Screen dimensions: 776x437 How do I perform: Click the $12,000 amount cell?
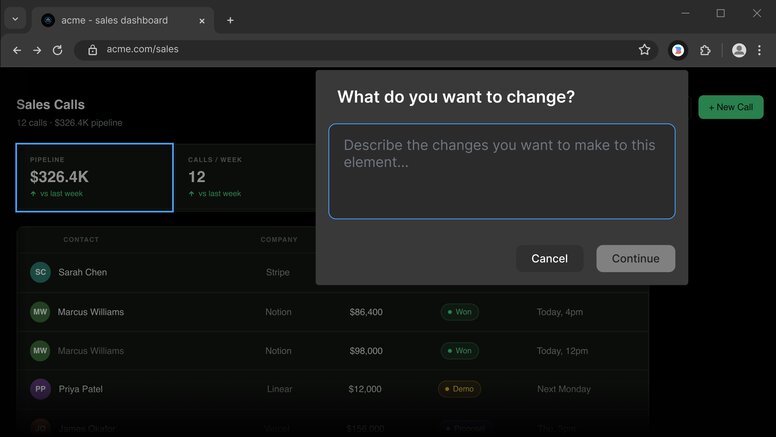tap(365, 389)
